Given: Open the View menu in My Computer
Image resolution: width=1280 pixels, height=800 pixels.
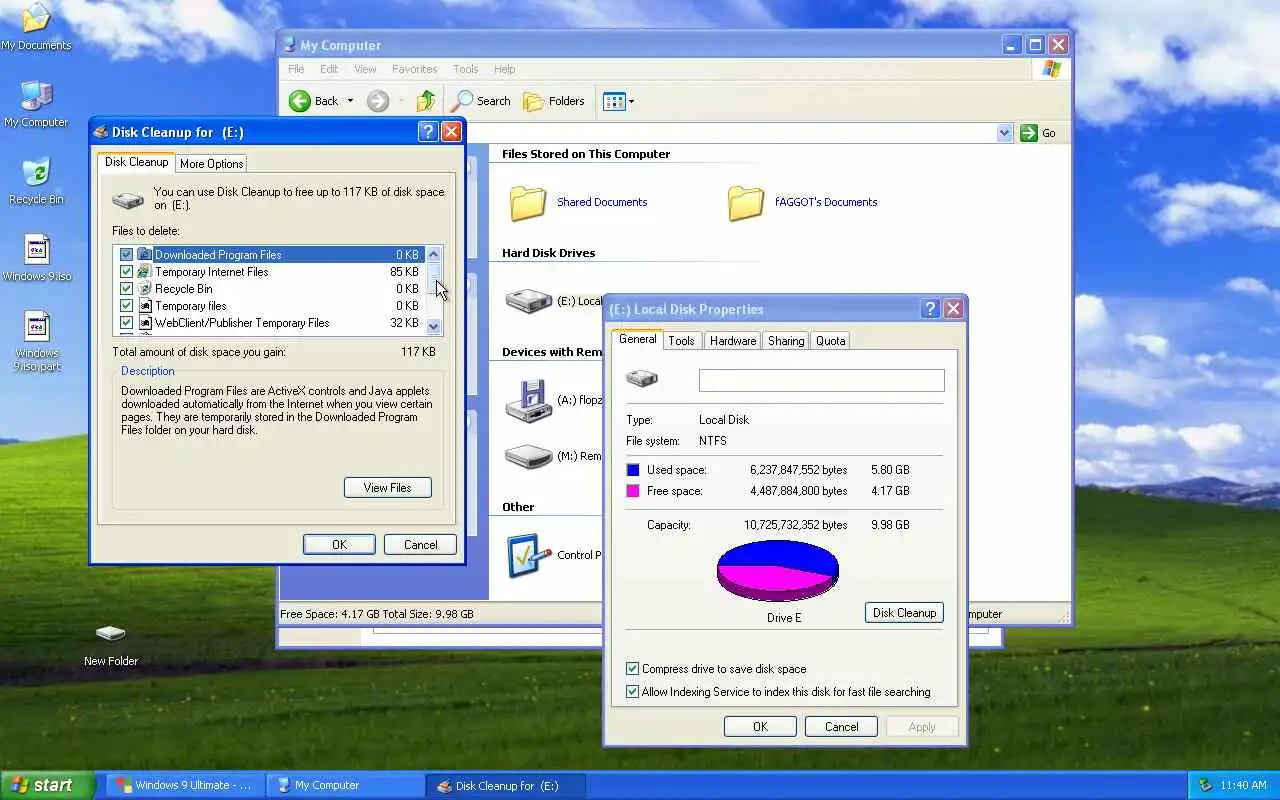Looking at the screenshot, I should [x=365, y=69].
